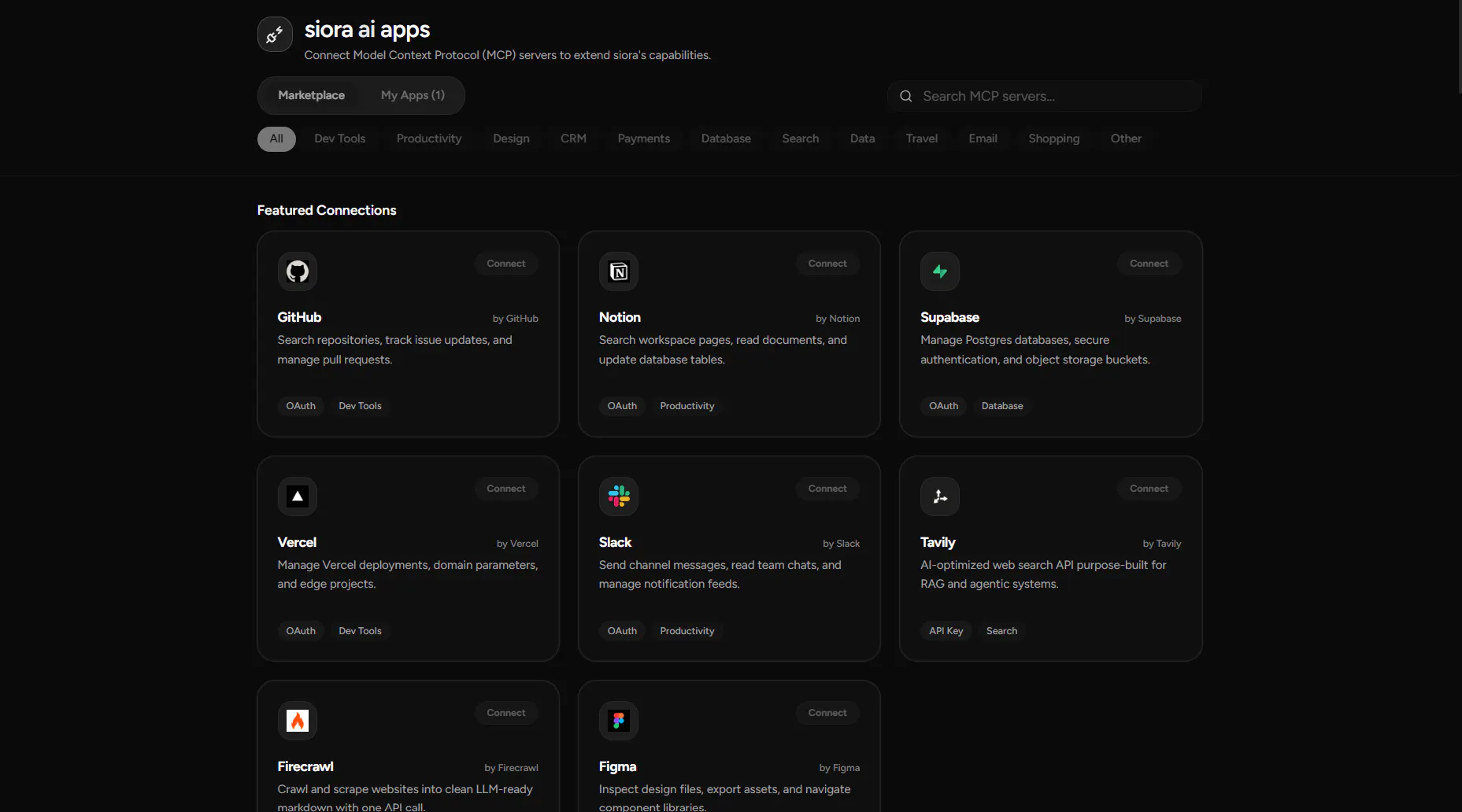Click the 'by Tavily' author label
The height and width of the screenshot is (812, 1462).
point(1162,544)
